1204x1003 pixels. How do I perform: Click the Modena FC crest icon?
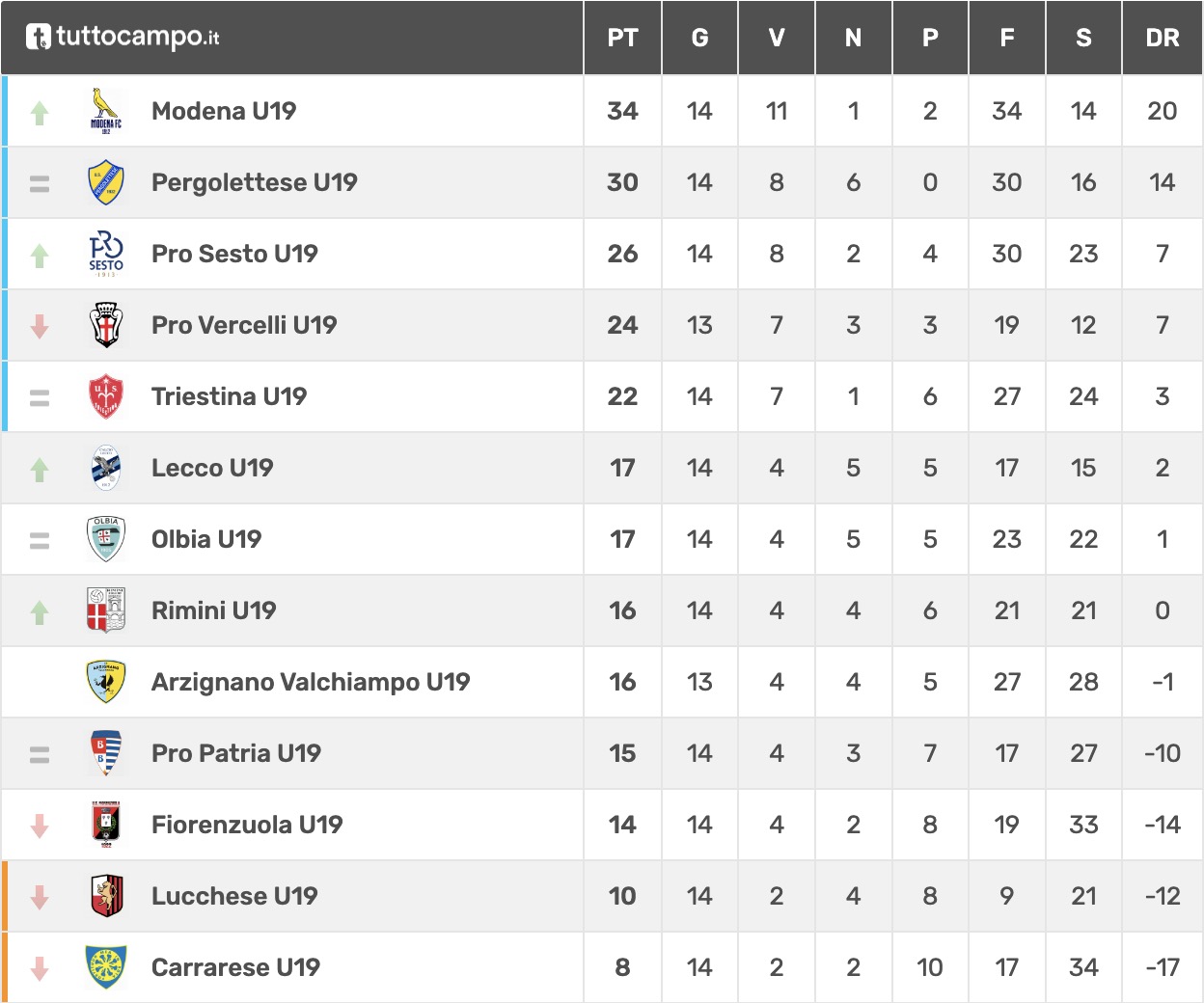(x=106, y=111)
